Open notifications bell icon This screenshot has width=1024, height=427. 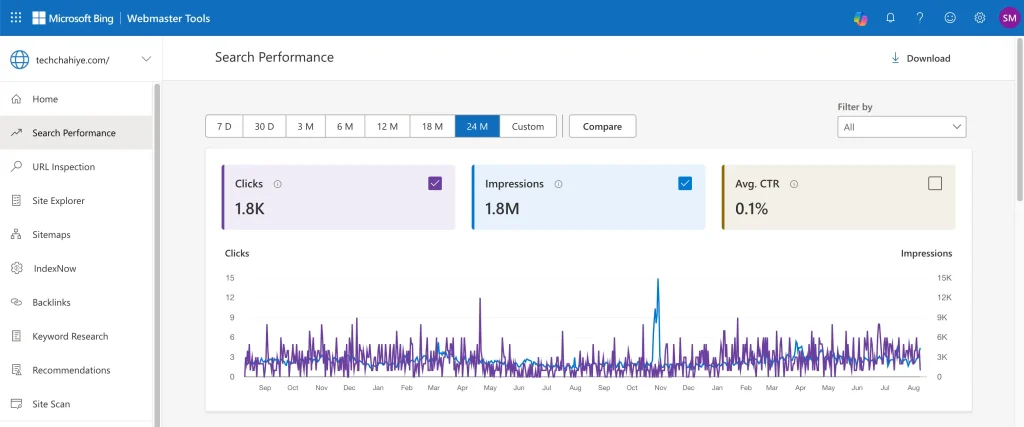tap(890, 17)
